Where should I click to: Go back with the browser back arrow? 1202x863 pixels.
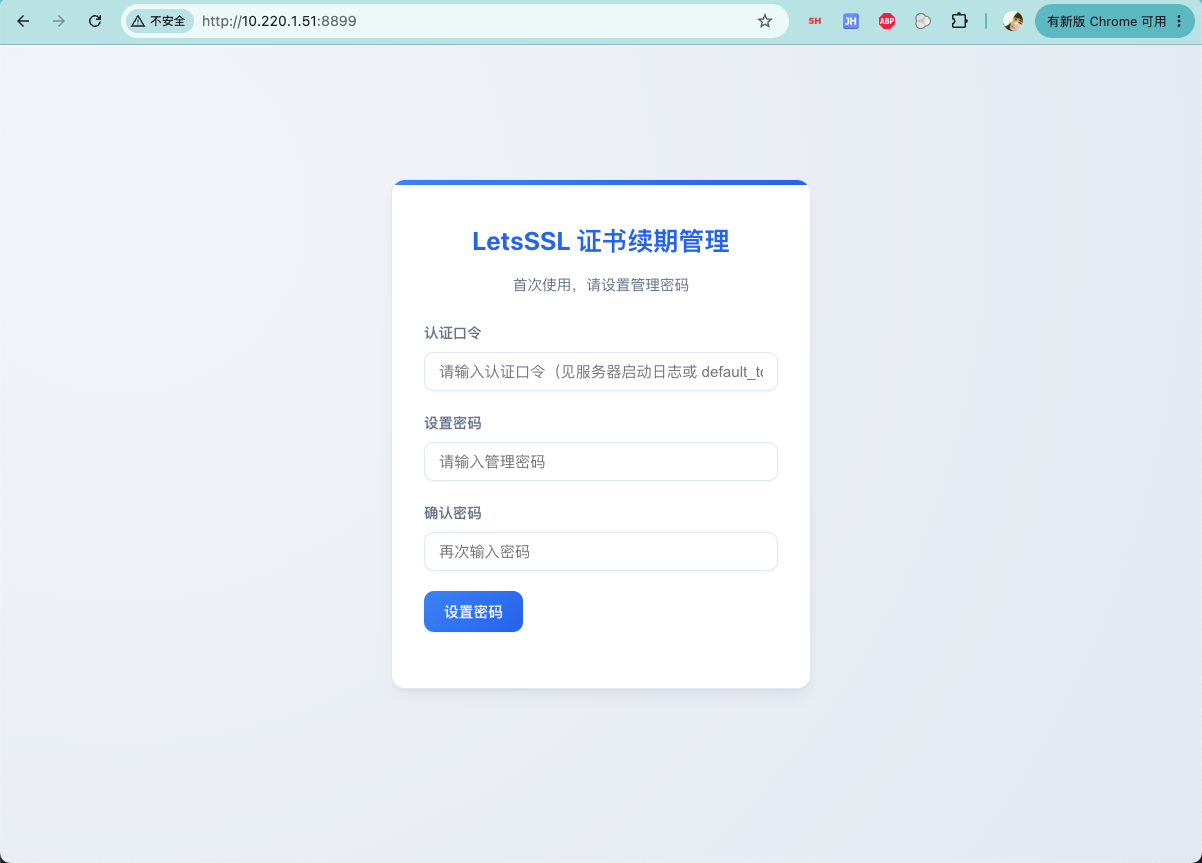point(23,21)
